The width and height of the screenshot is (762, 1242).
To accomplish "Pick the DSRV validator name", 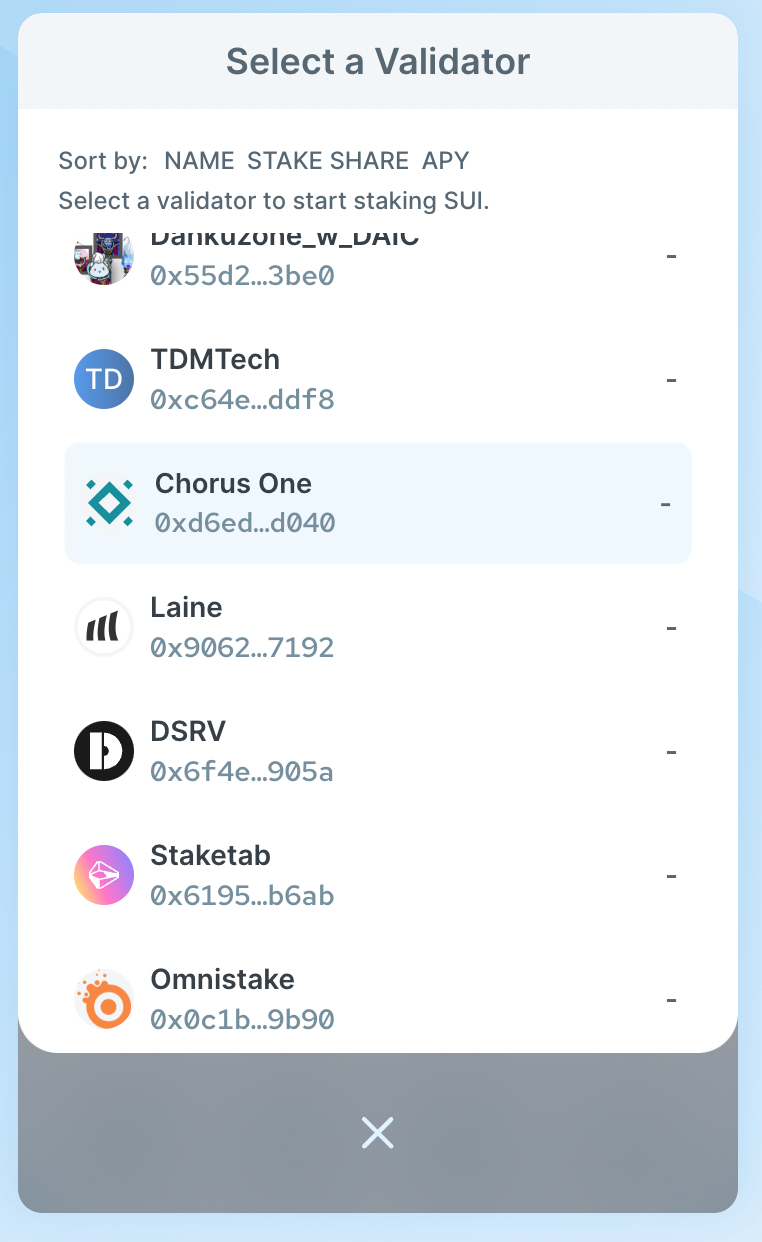I will (188, 732).
